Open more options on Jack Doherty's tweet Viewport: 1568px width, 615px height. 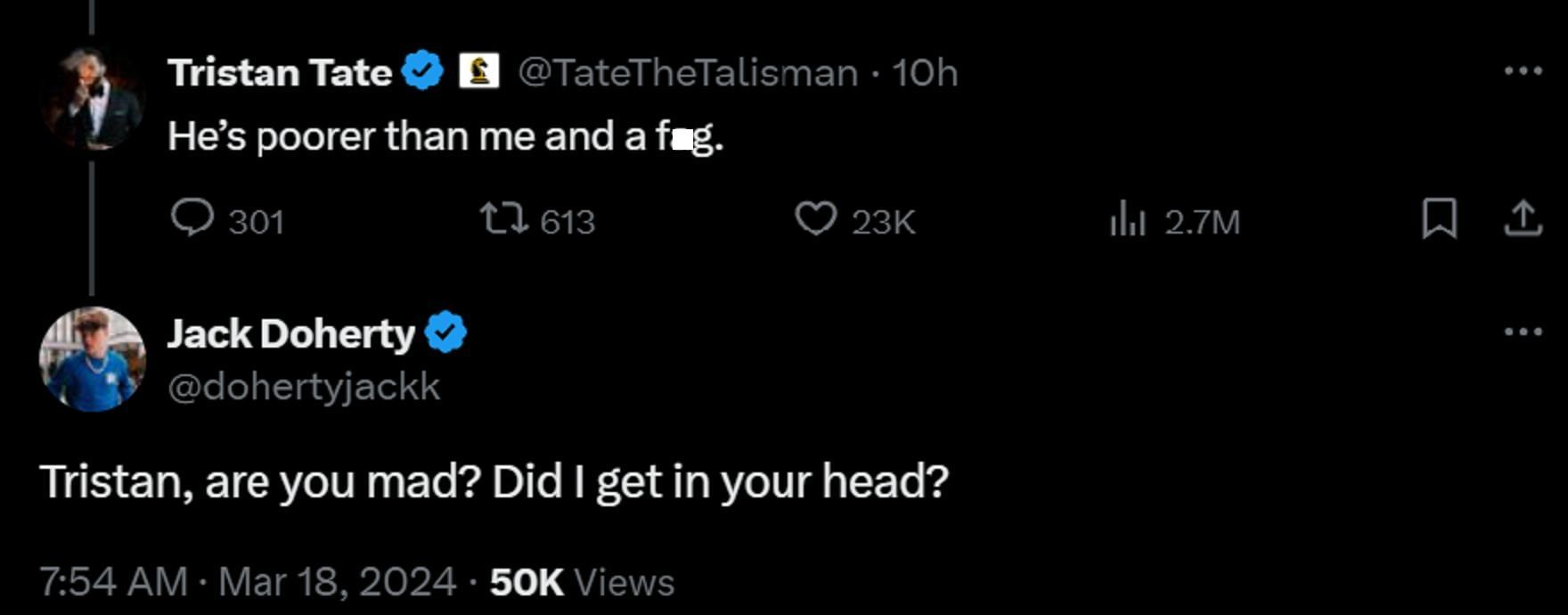click(1523, 332)
